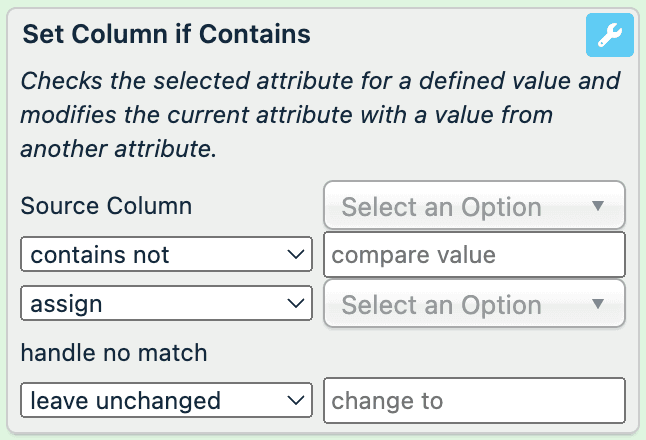
Task: Open the 'leave unchanged' dropdown
Action: pyautogui.click(x=165, y=401)
